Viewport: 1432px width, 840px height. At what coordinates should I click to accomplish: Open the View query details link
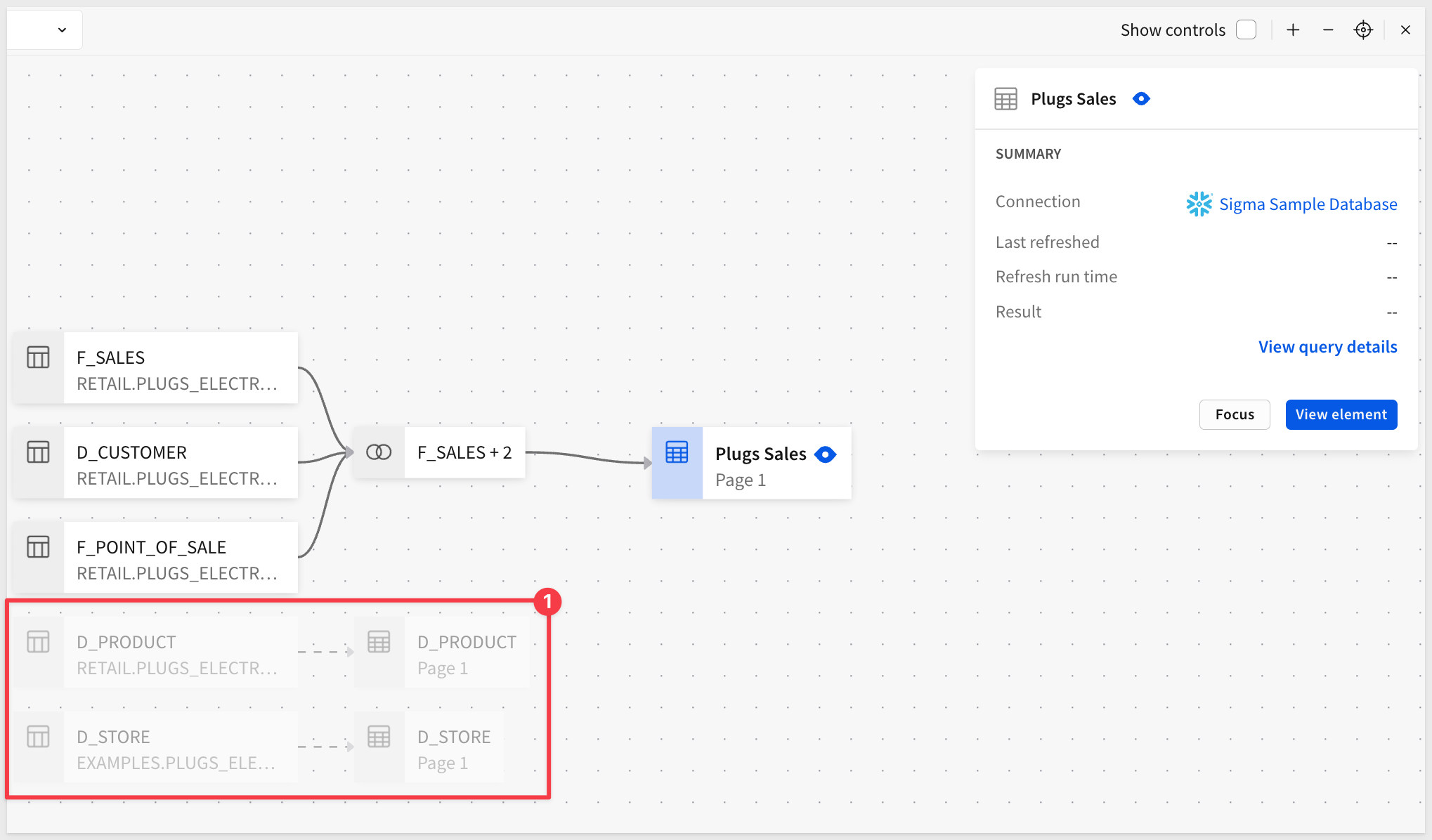tap(1327, 347)
